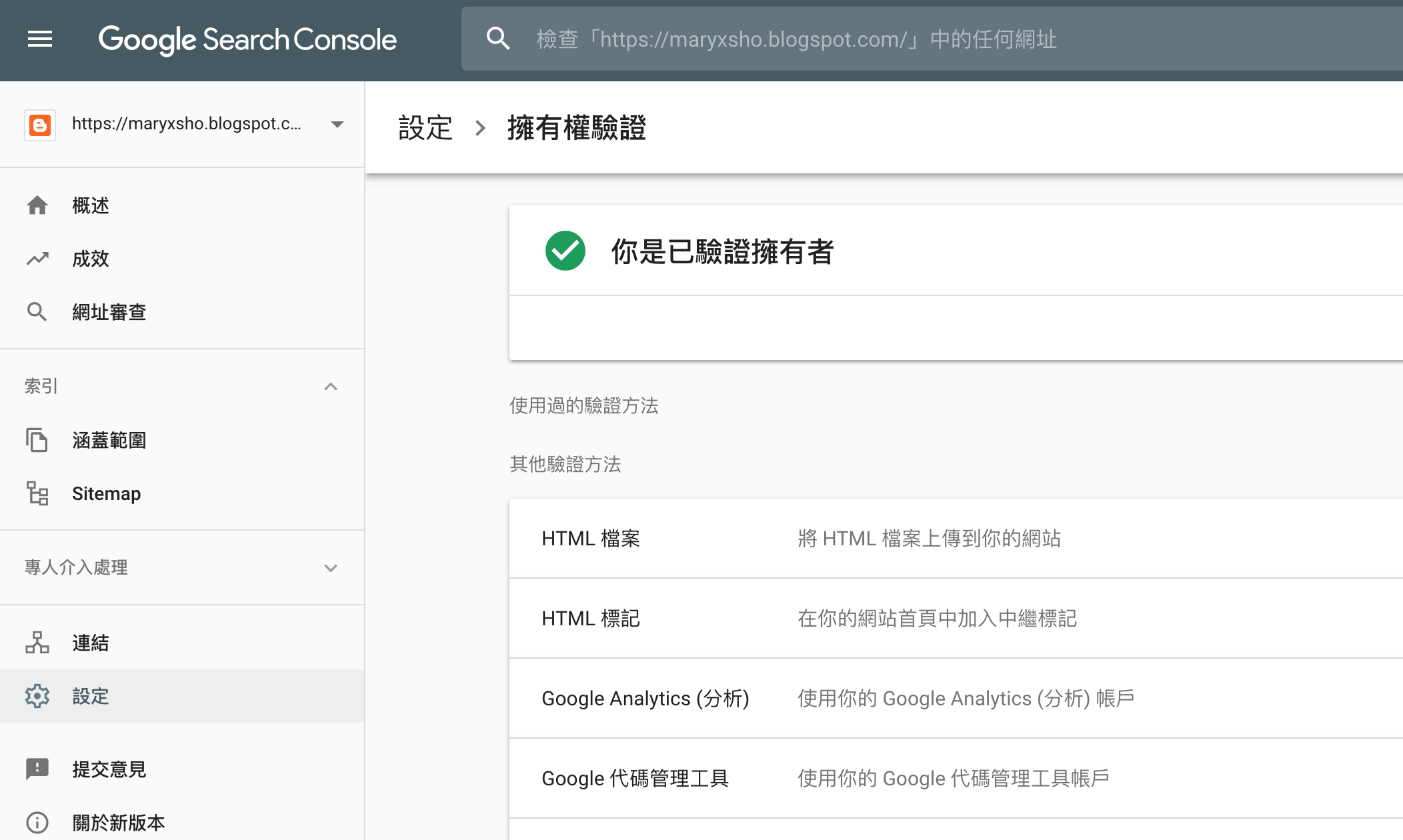Viewport: 1403px width, 840px height.
Task: Click the search magnifier icon in top bar
Action: [498, 39]
